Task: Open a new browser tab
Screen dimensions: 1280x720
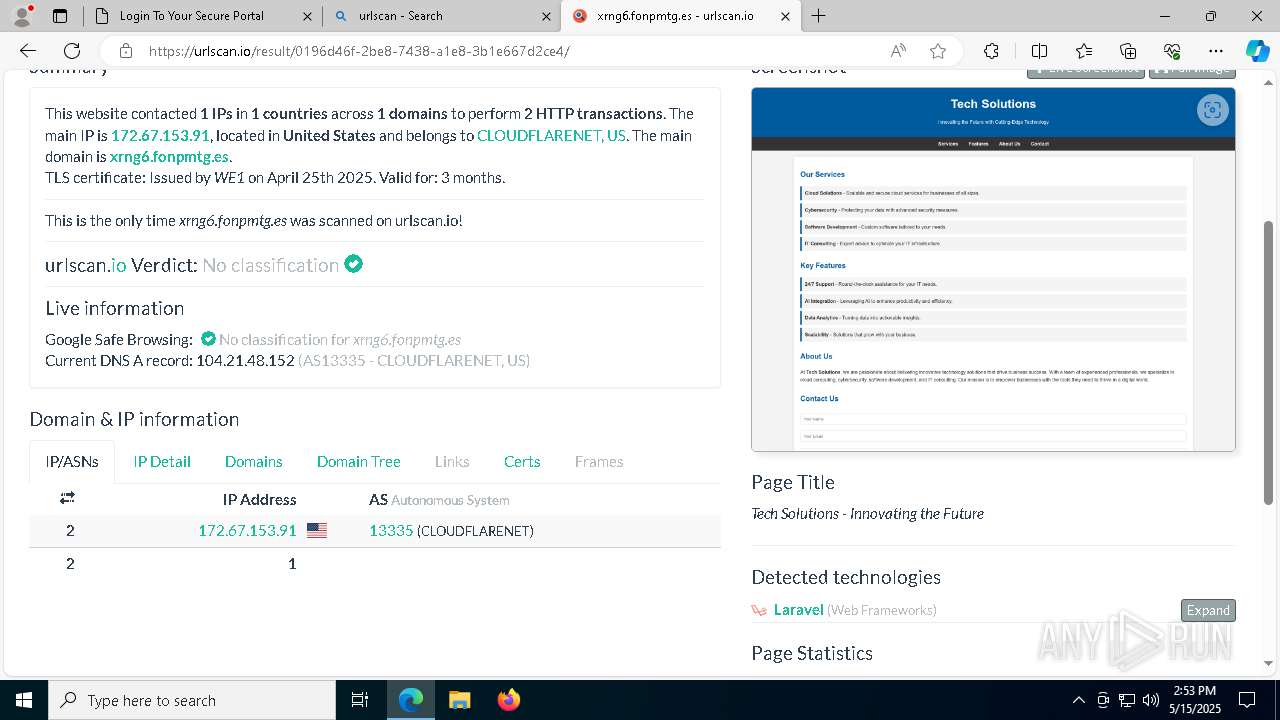Action: (819, 16)
